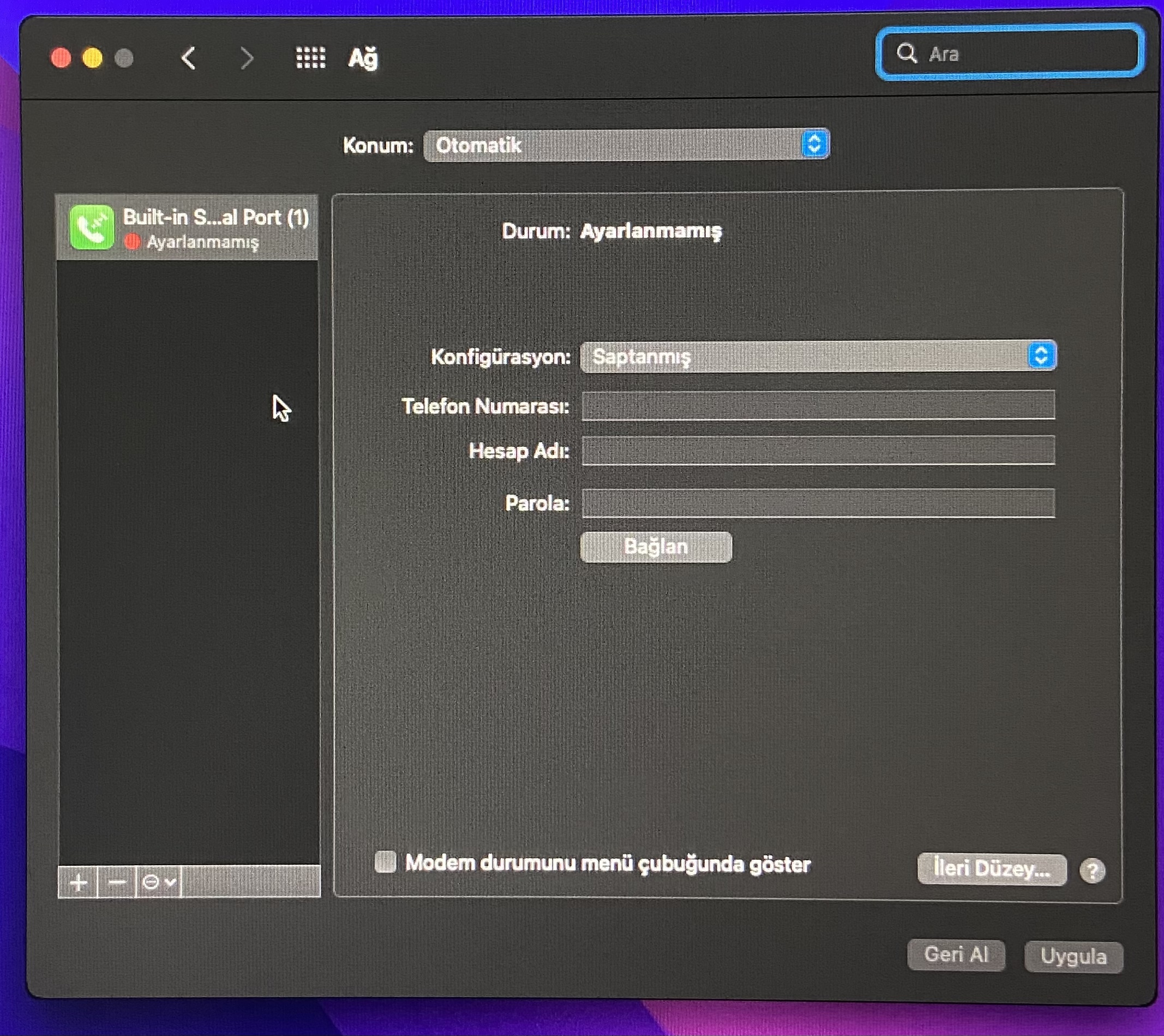The width and height of the screenshot is (1164, 1036).
Task: Open the service action menu dropdown
Action: pyautogui.click(x=159, y=883)
